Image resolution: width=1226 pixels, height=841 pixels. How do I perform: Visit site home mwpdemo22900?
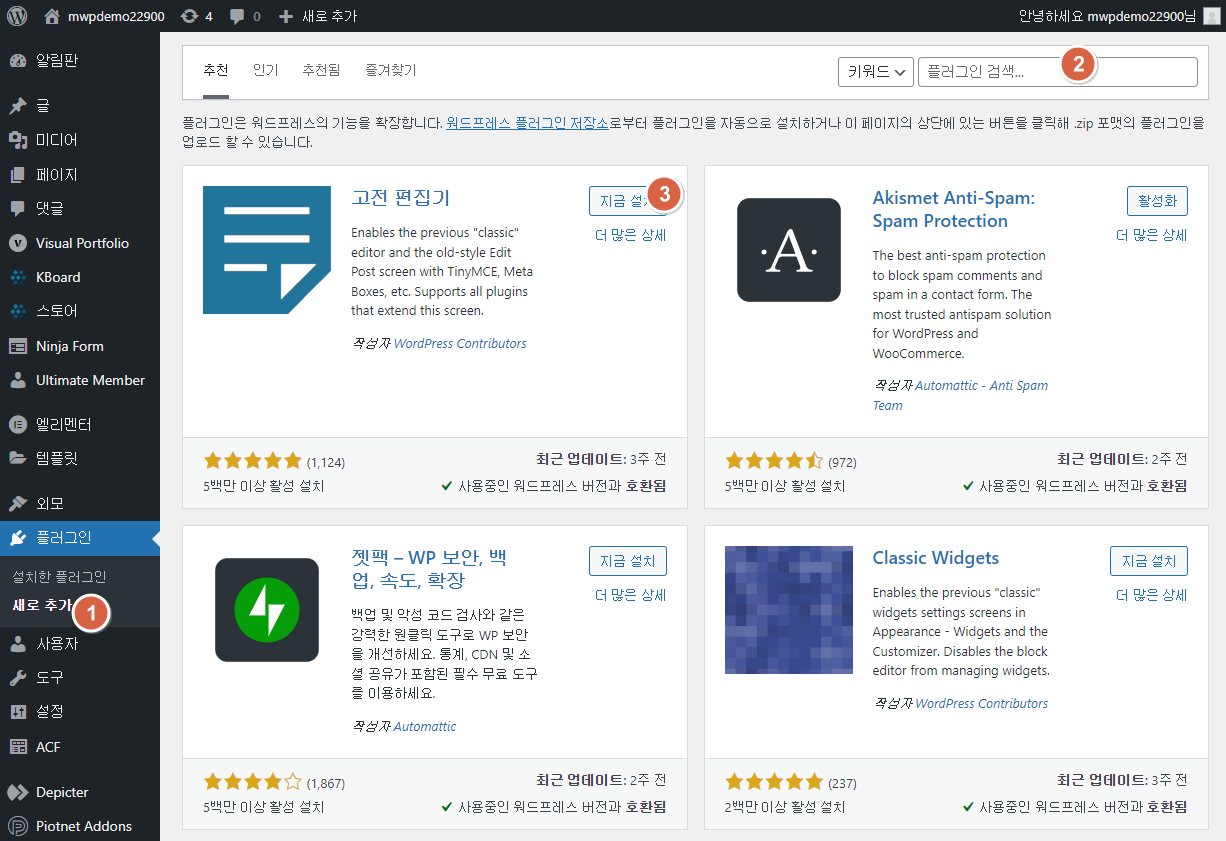tap(104, 16)
